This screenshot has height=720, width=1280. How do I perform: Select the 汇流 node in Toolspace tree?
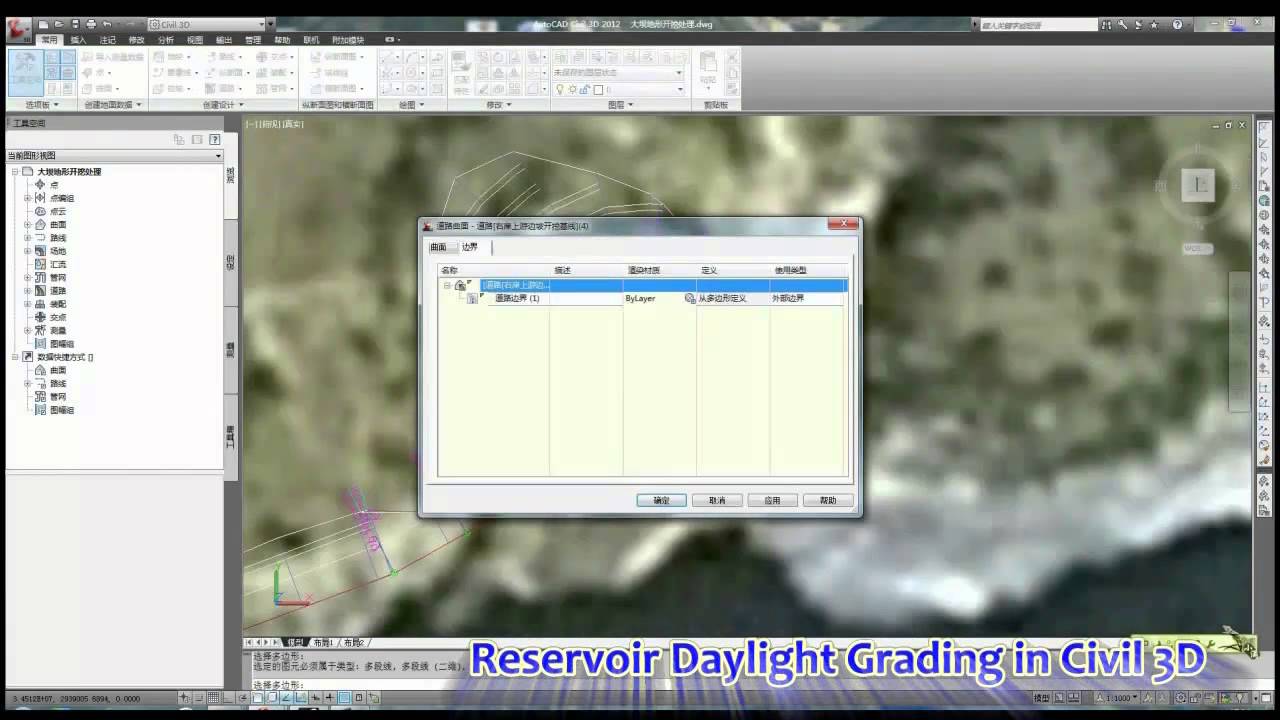coord(58,264)
